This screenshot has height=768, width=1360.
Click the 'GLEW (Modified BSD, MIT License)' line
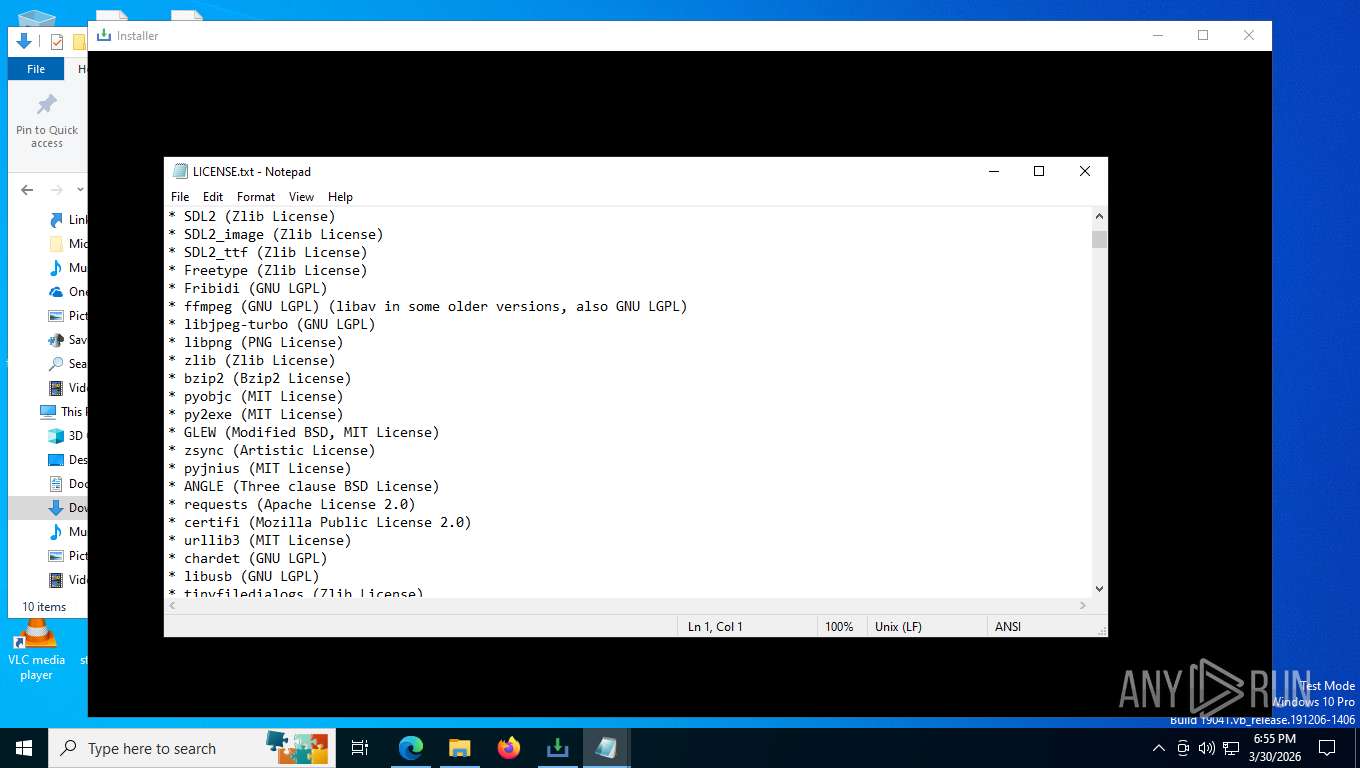point(304,432)
